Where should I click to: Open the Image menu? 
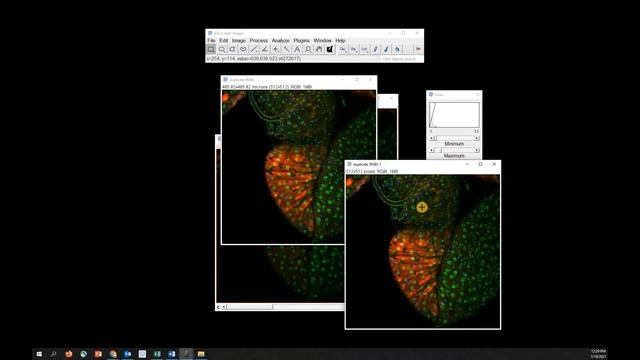239,40
